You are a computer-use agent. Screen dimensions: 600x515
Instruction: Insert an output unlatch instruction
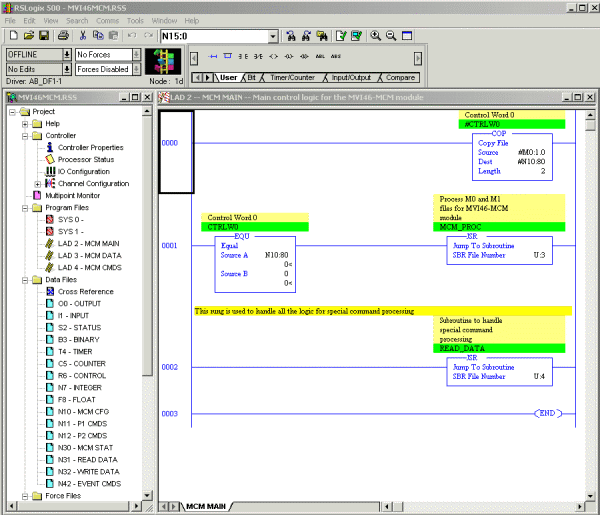point(304,56)
